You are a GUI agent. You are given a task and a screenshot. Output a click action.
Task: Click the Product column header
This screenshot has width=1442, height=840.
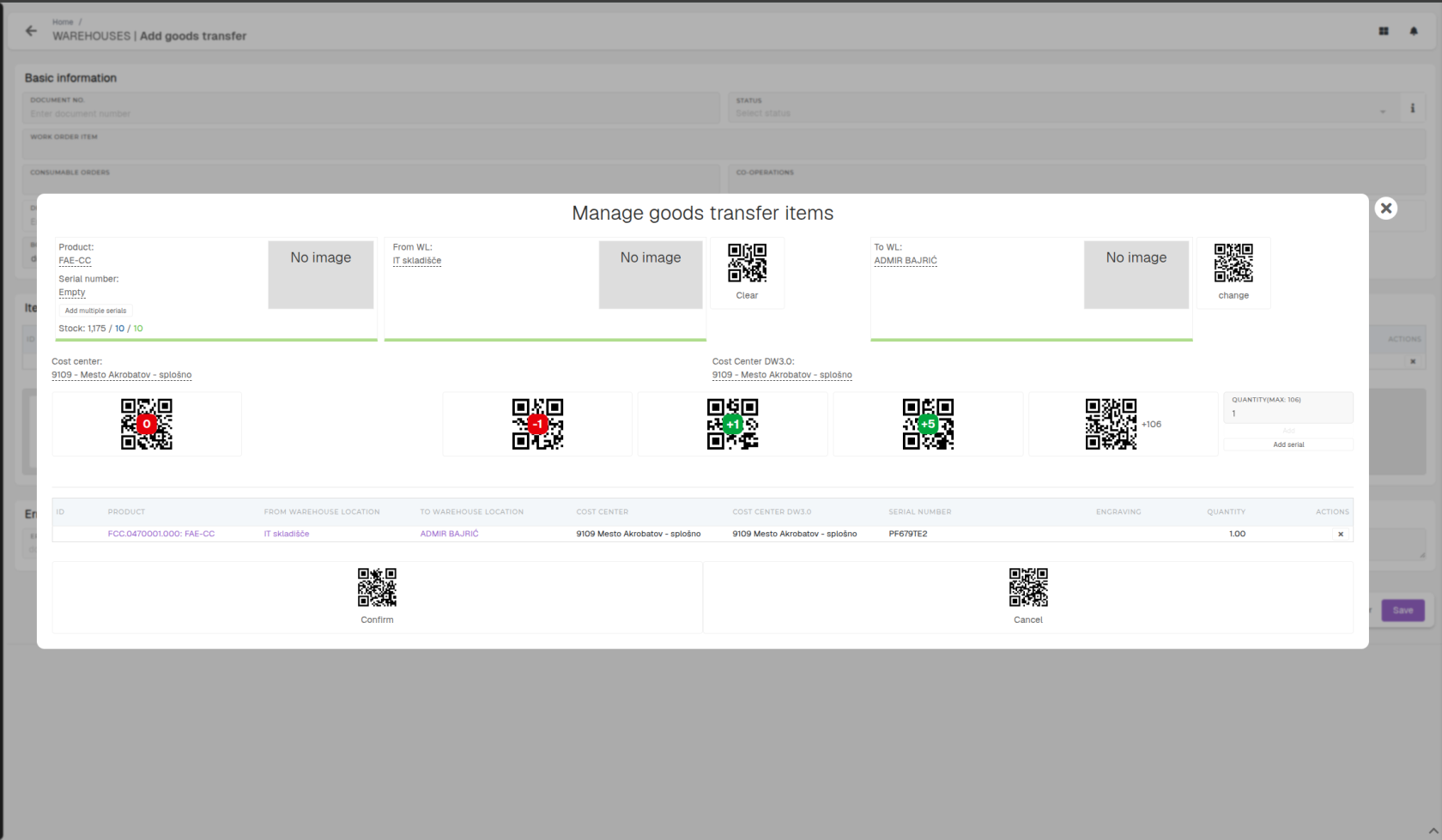(x=126, y=512)
